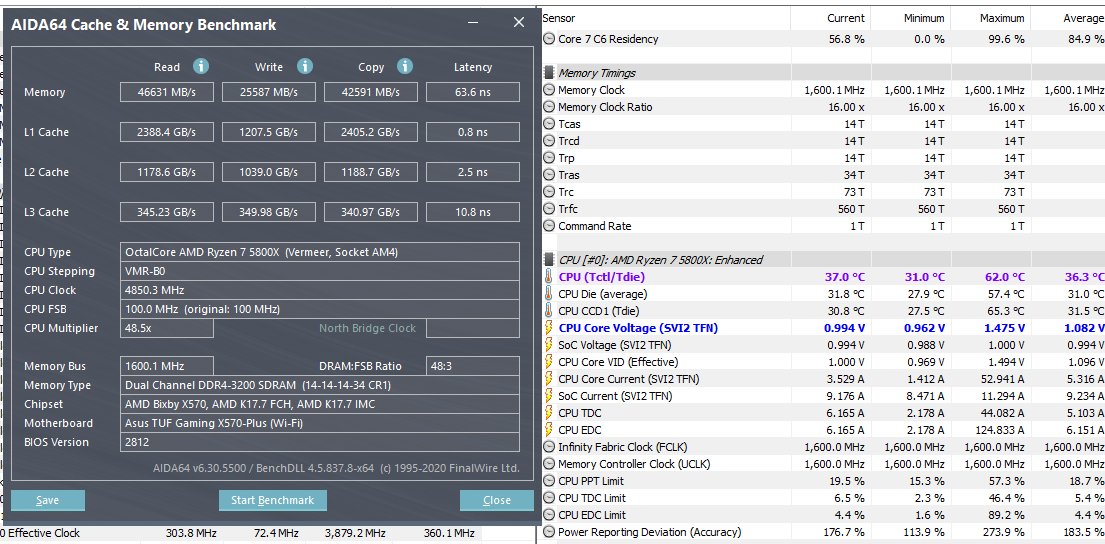Click the Current column header
This screenshot has width=1105, height=544.
pyautogui.click(x=846, y=18)
